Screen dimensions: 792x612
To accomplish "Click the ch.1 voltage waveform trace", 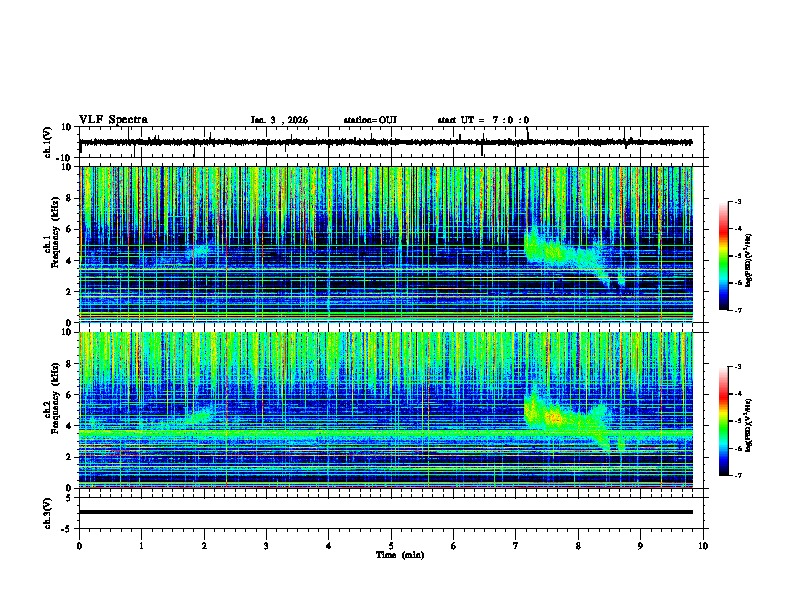I will [x=386, y=142].
